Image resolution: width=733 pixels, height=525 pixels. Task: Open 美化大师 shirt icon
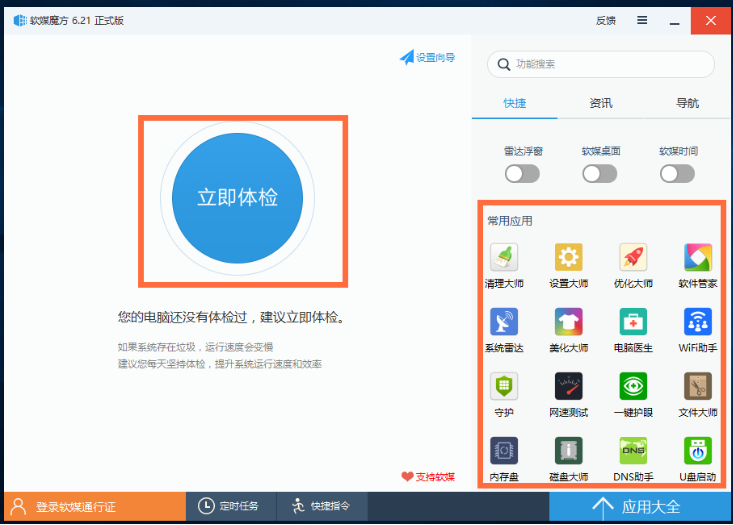point(568,322)
